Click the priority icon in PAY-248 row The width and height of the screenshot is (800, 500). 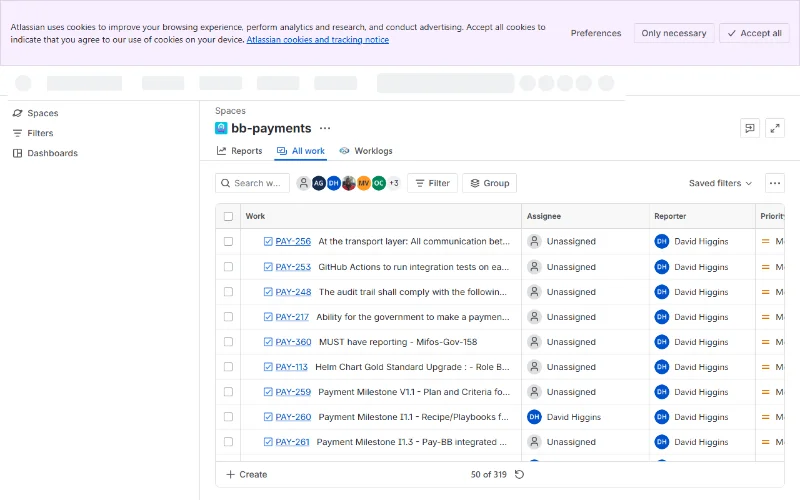click(765, 292)
